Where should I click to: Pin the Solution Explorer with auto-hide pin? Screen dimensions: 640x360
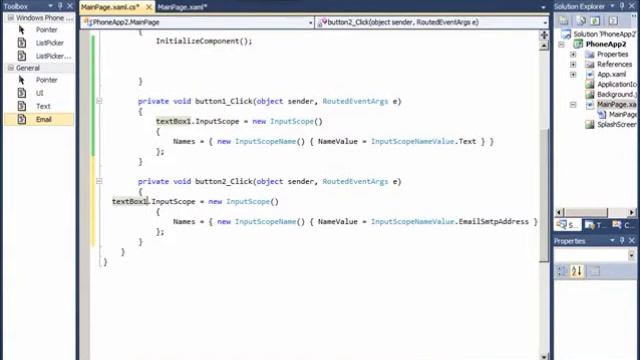coord(622,6)
